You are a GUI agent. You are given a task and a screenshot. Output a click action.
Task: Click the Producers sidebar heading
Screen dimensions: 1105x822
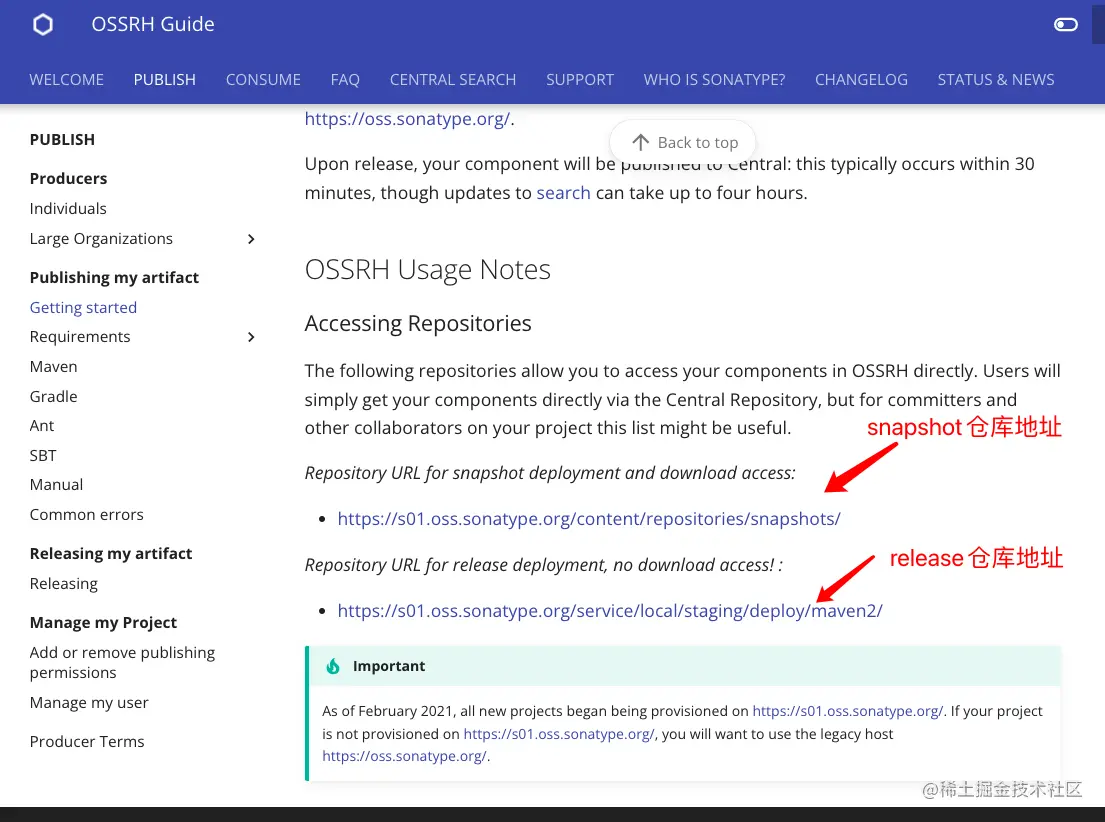(68, 178)
